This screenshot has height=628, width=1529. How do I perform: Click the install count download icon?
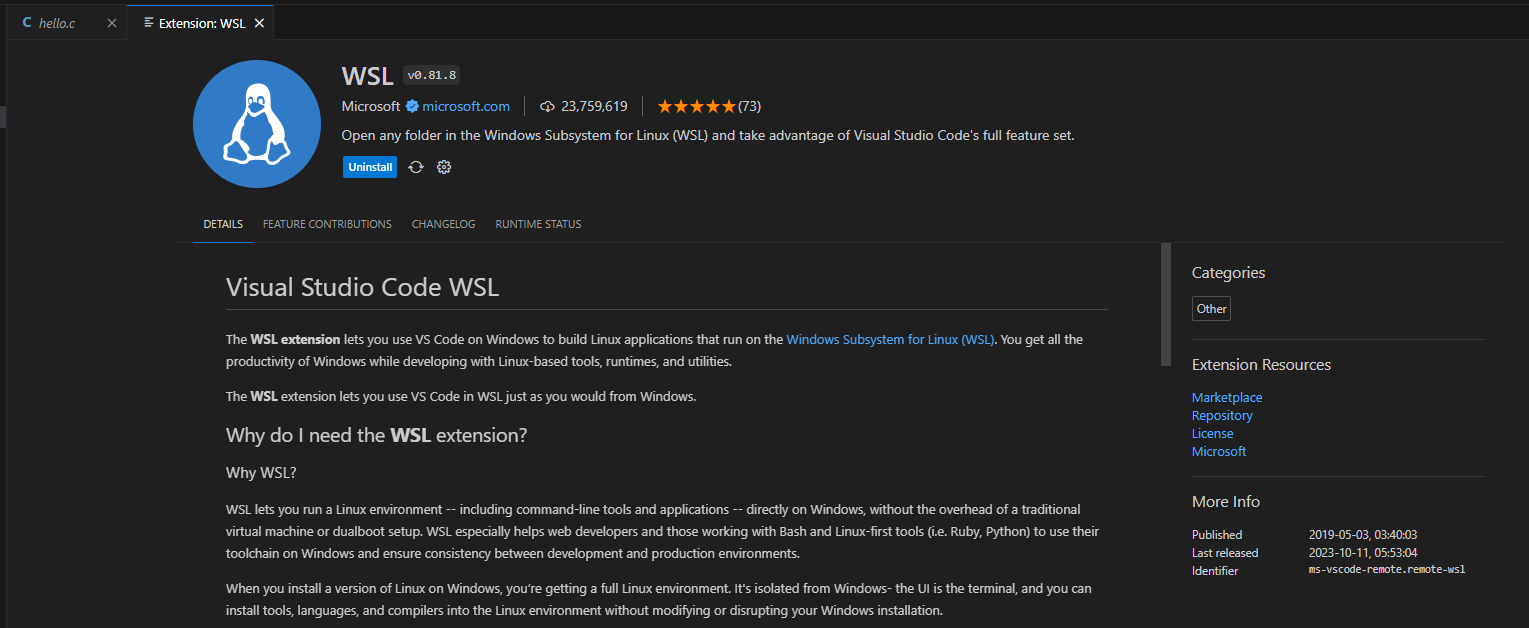click(547, 106)
